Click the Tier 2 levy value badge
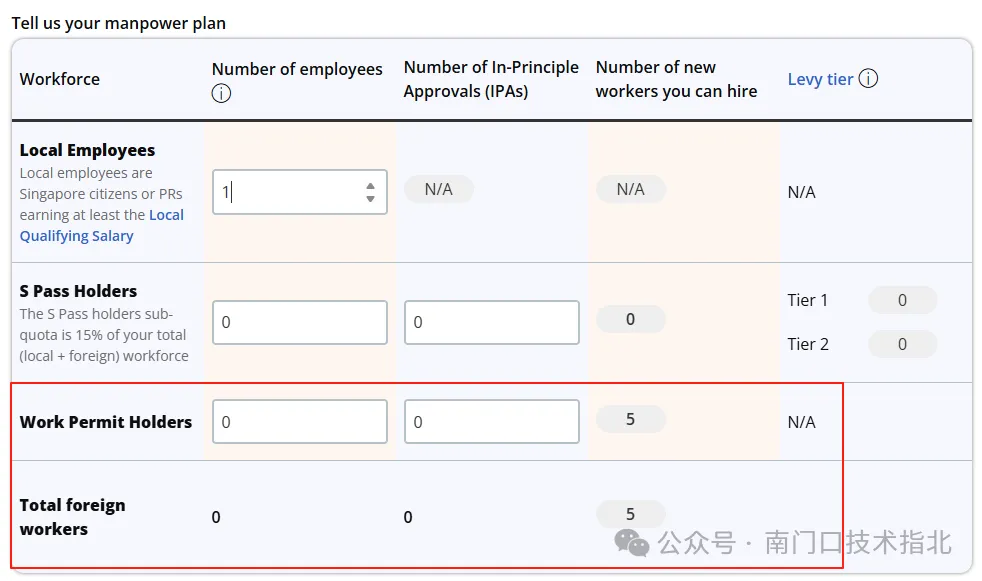 click(901, 344)
